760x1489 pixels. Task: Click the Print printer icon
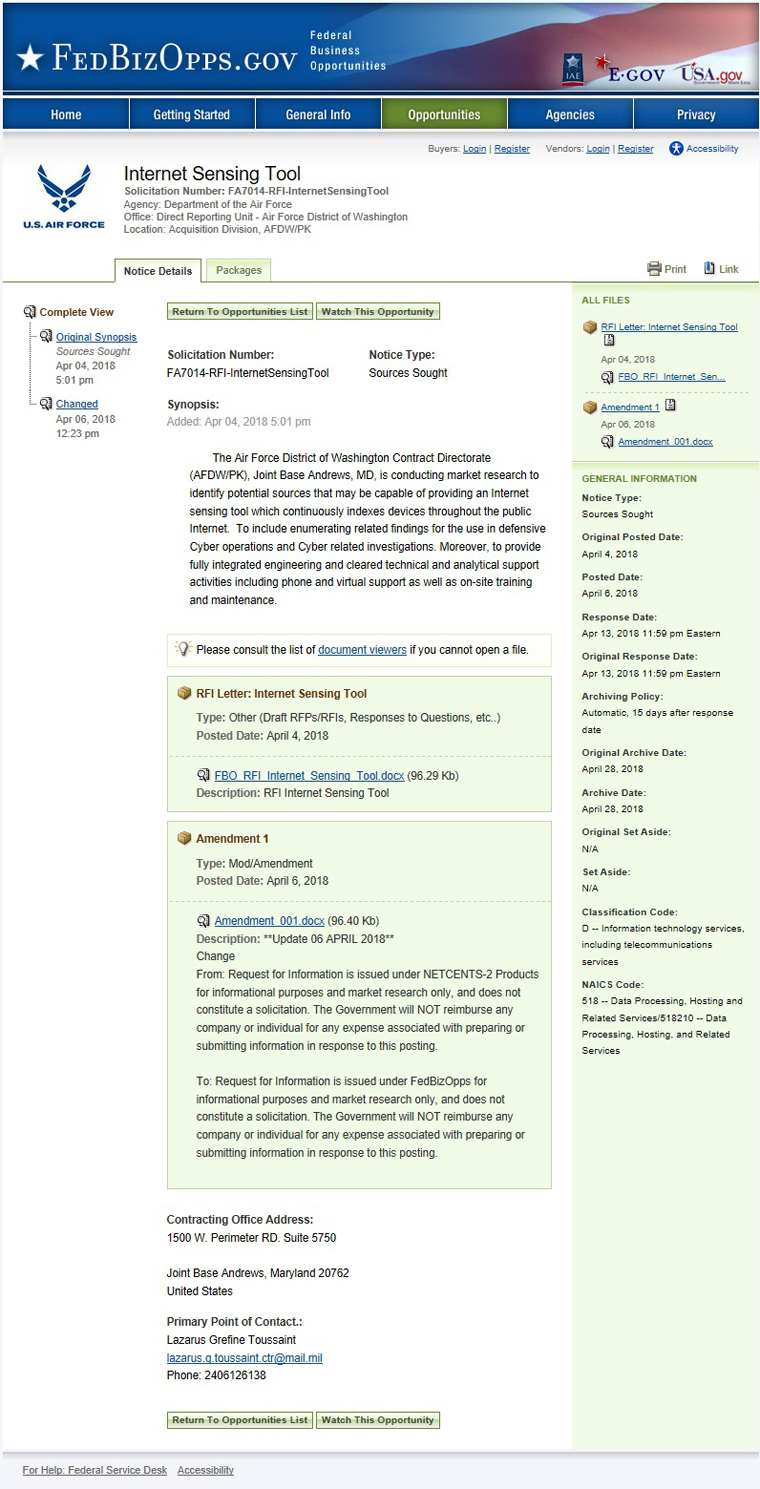[655, 269]
